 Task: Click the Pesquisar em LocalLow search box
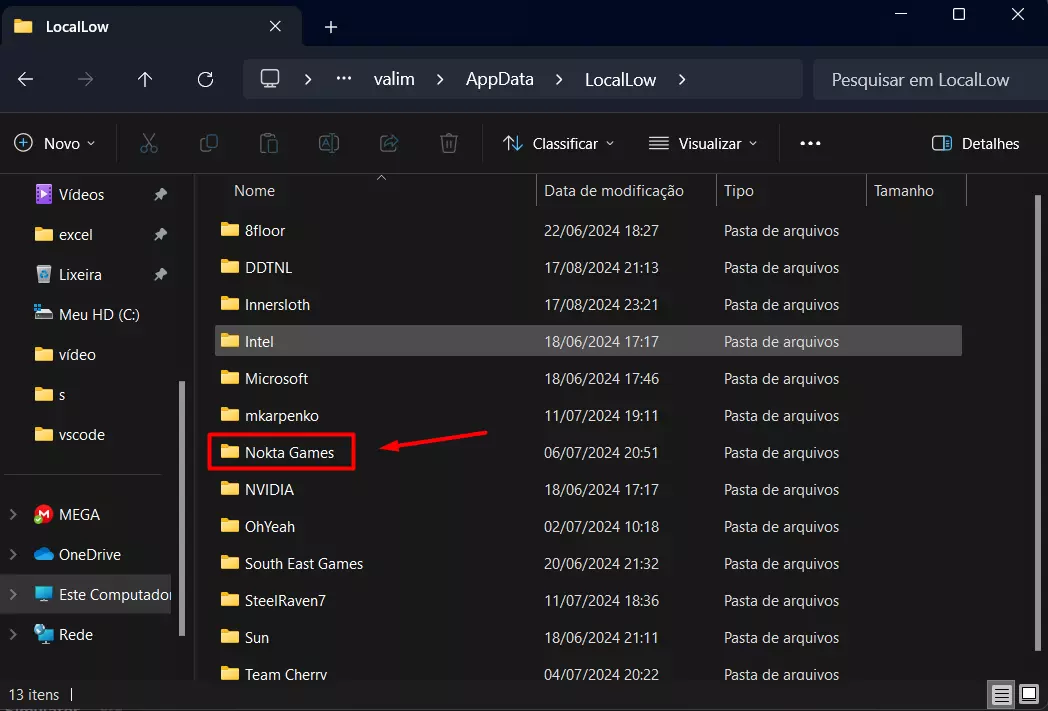tap(920, 80)
